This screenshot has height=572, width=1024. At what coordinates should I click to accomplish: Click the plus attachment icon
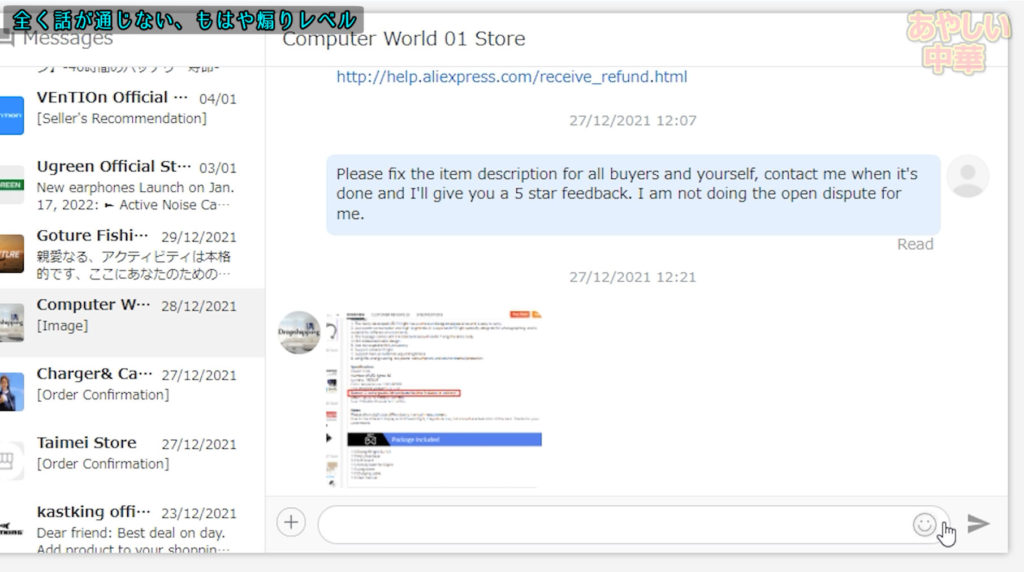(x=291, y=523)
